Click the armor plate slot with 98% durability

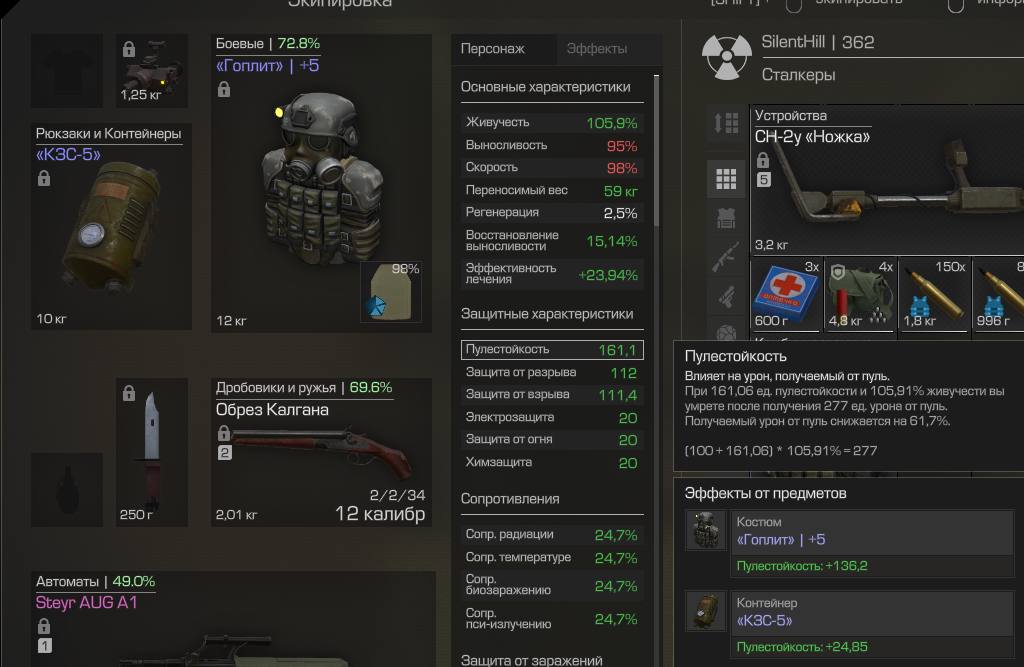point(391,292)
